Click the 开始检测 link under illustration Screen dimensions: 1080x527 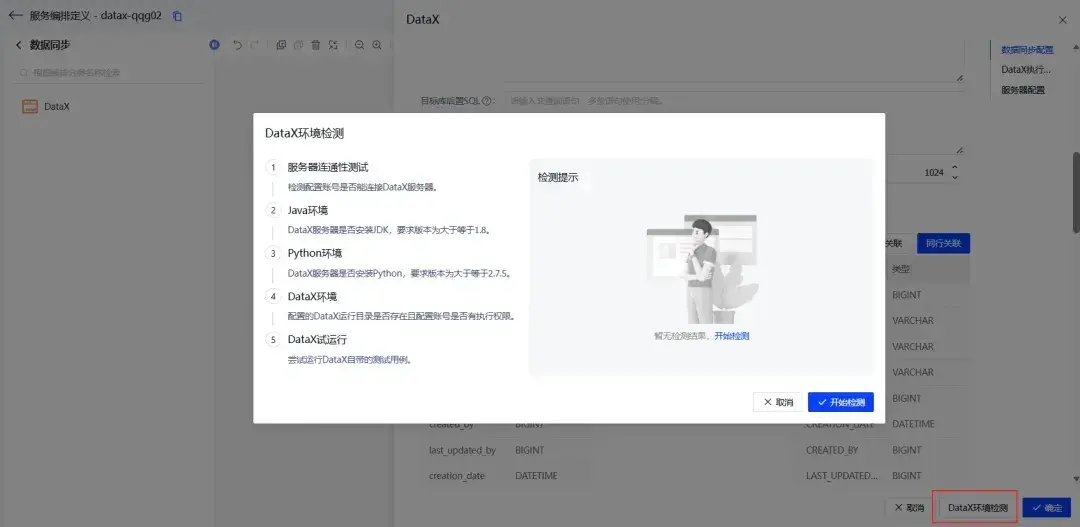731,336
